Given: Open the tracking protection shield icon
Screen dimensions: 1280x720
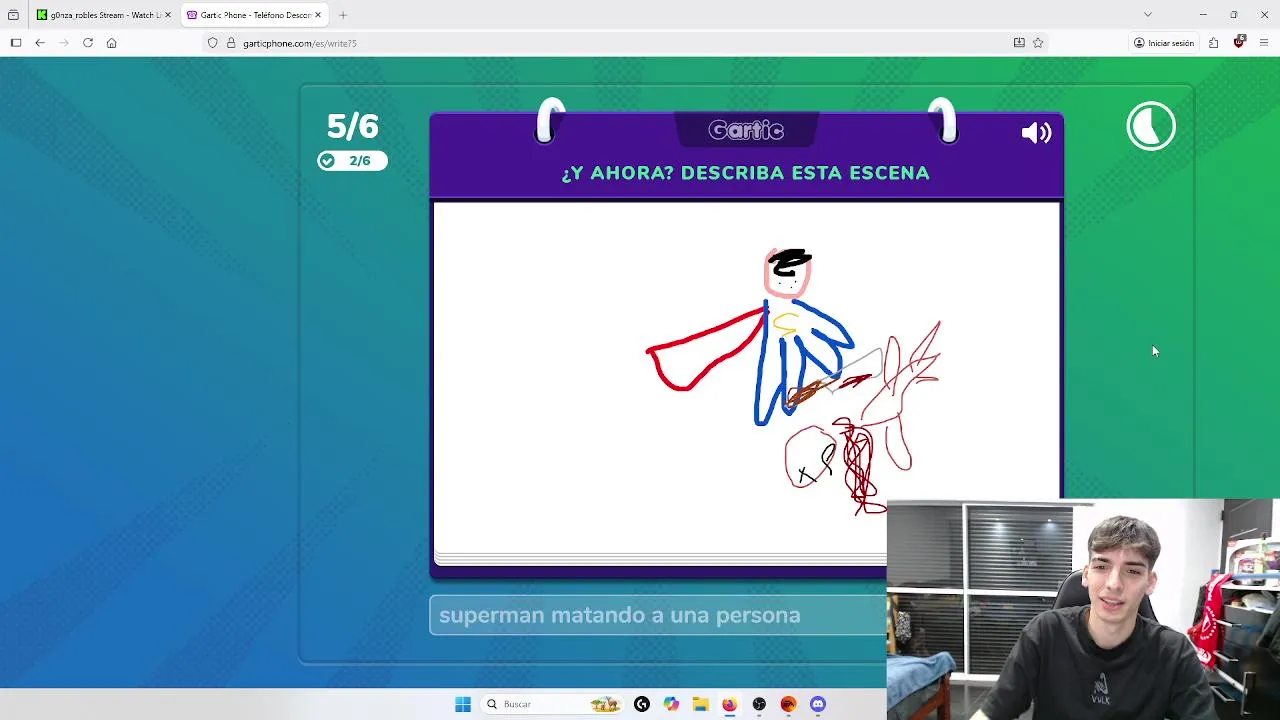Looking at the screenshot, I should [212, 43].
